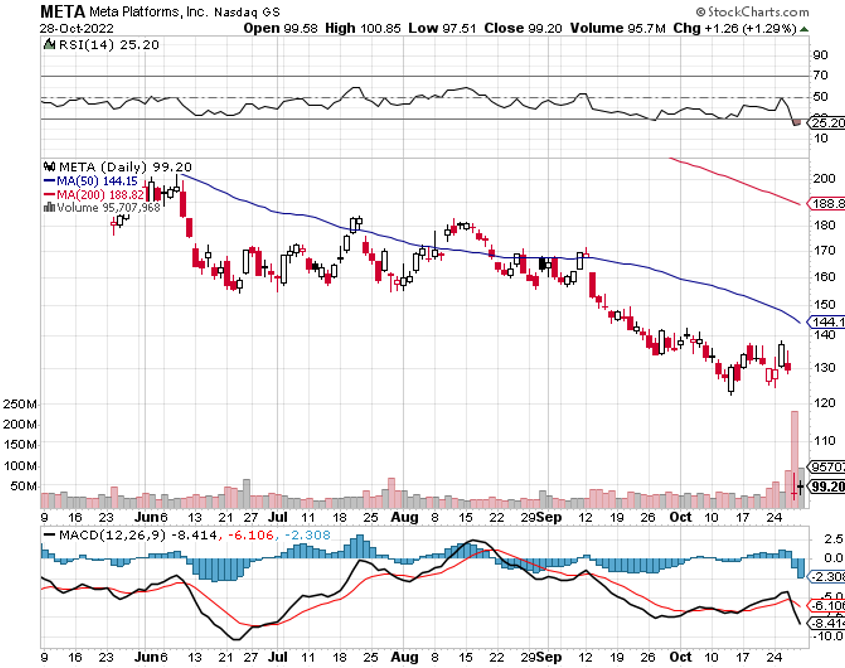
Task: Click the High 100.85 value
Action: point(363,28)
